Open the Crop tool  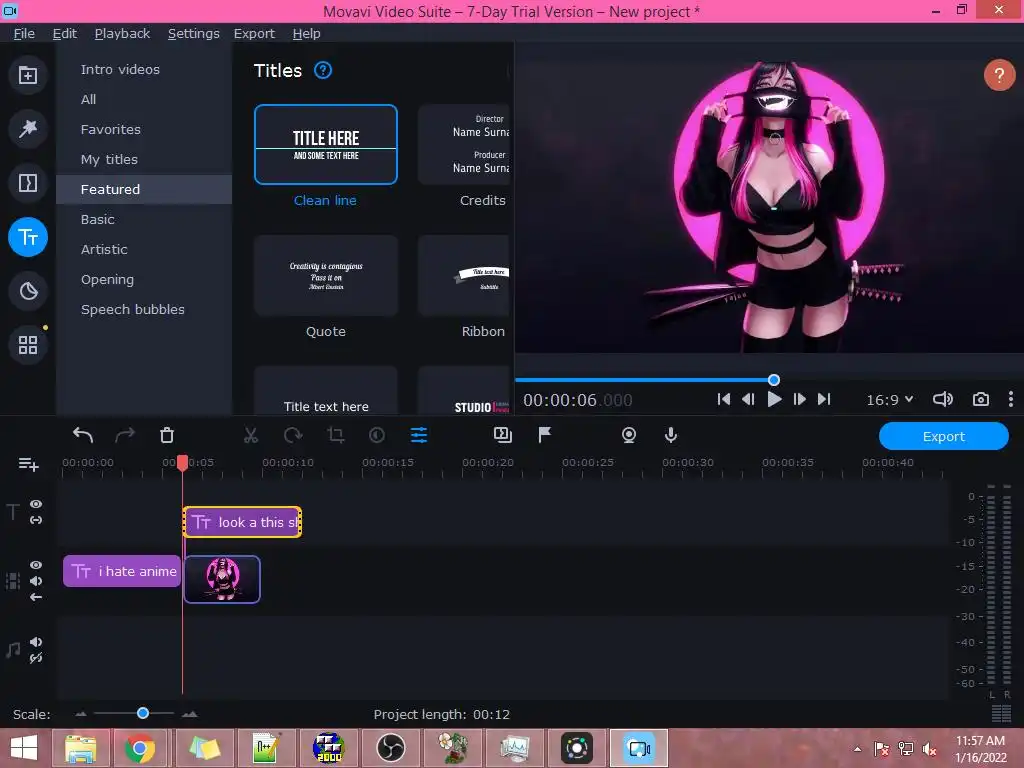(x=336, y=435)
